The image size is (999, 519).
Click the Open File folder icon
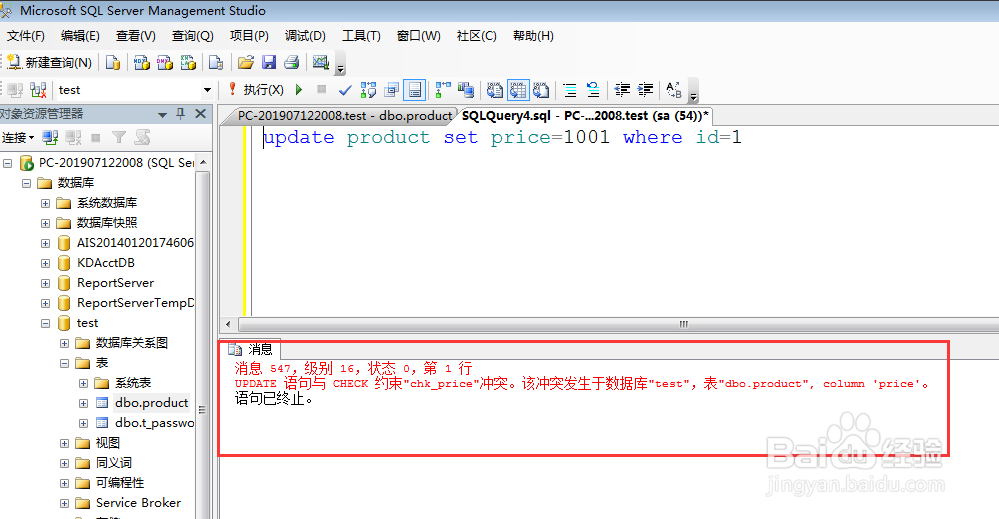click(246, 62)
